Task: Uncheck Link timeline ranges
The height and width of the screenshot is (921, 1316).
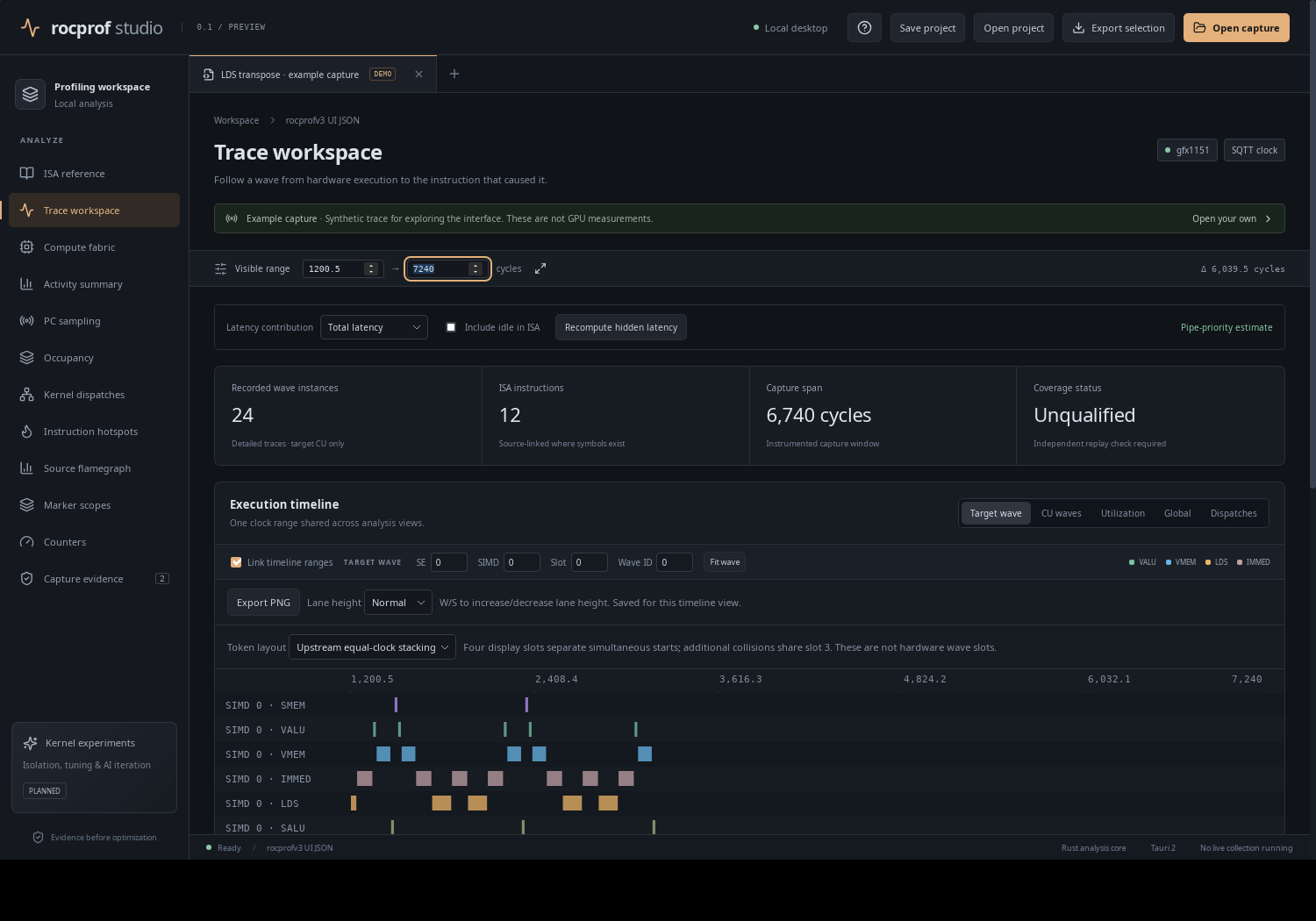Action: [236, 562]
